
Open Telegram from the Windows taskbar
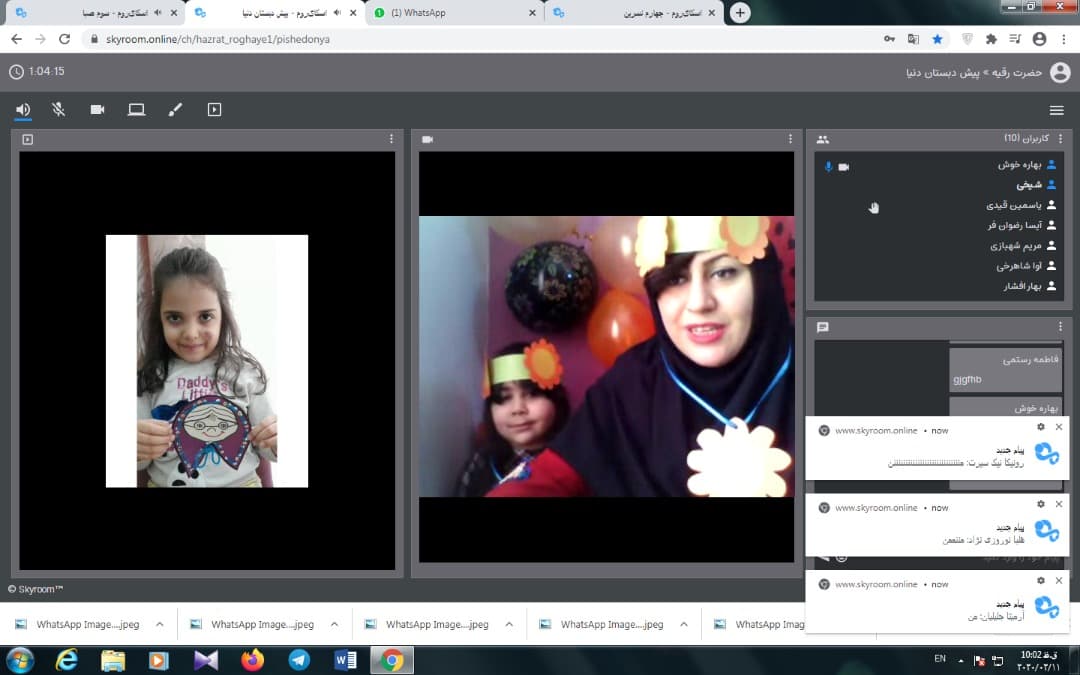coord(298,660)
